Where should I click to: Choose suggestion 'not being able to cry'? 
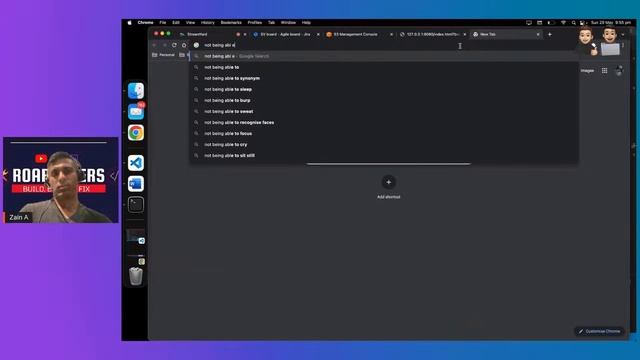click(384, 144)
